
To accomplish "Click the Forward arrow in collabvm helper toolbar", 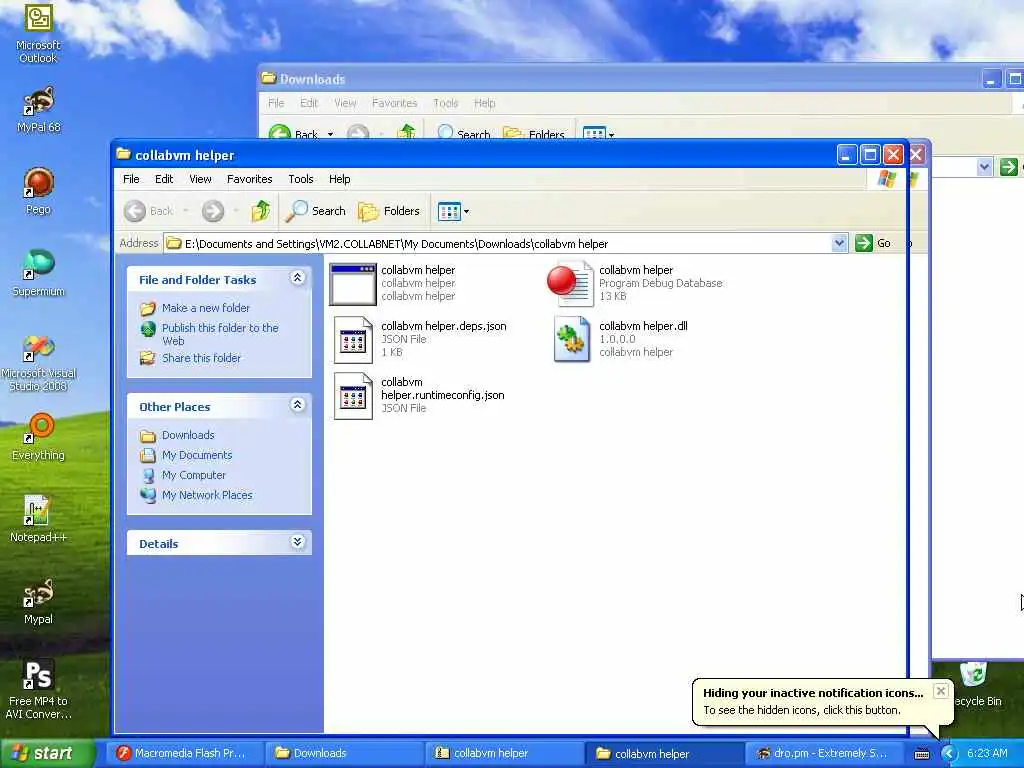I will click(x=212, y=211).
